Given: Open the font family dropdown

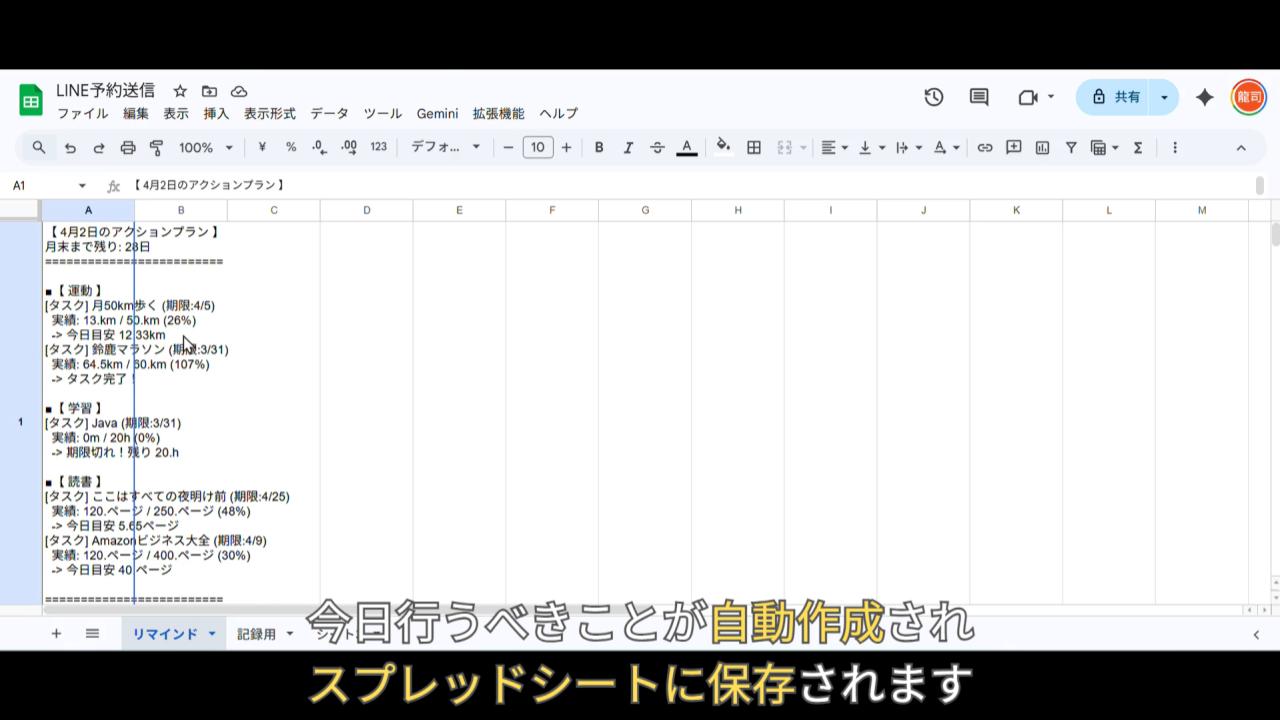Looking at the screenshot, I should point(445,148).
